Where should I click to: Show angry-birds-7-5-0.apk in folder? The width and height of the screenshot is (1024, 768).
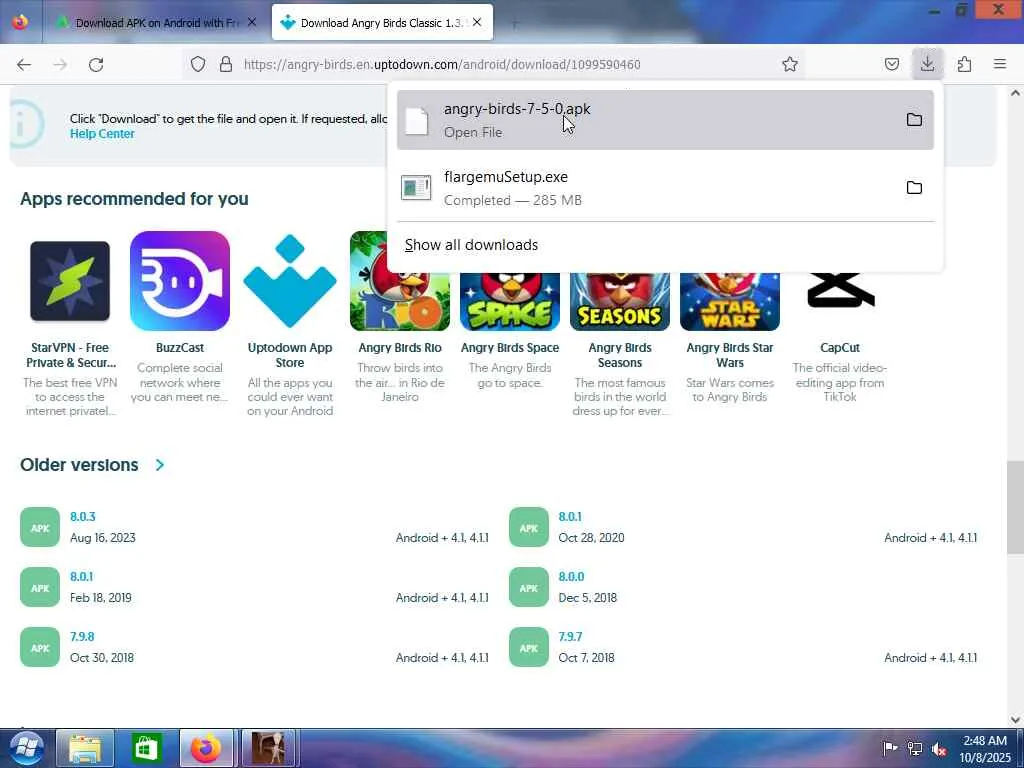click(914, 120)
